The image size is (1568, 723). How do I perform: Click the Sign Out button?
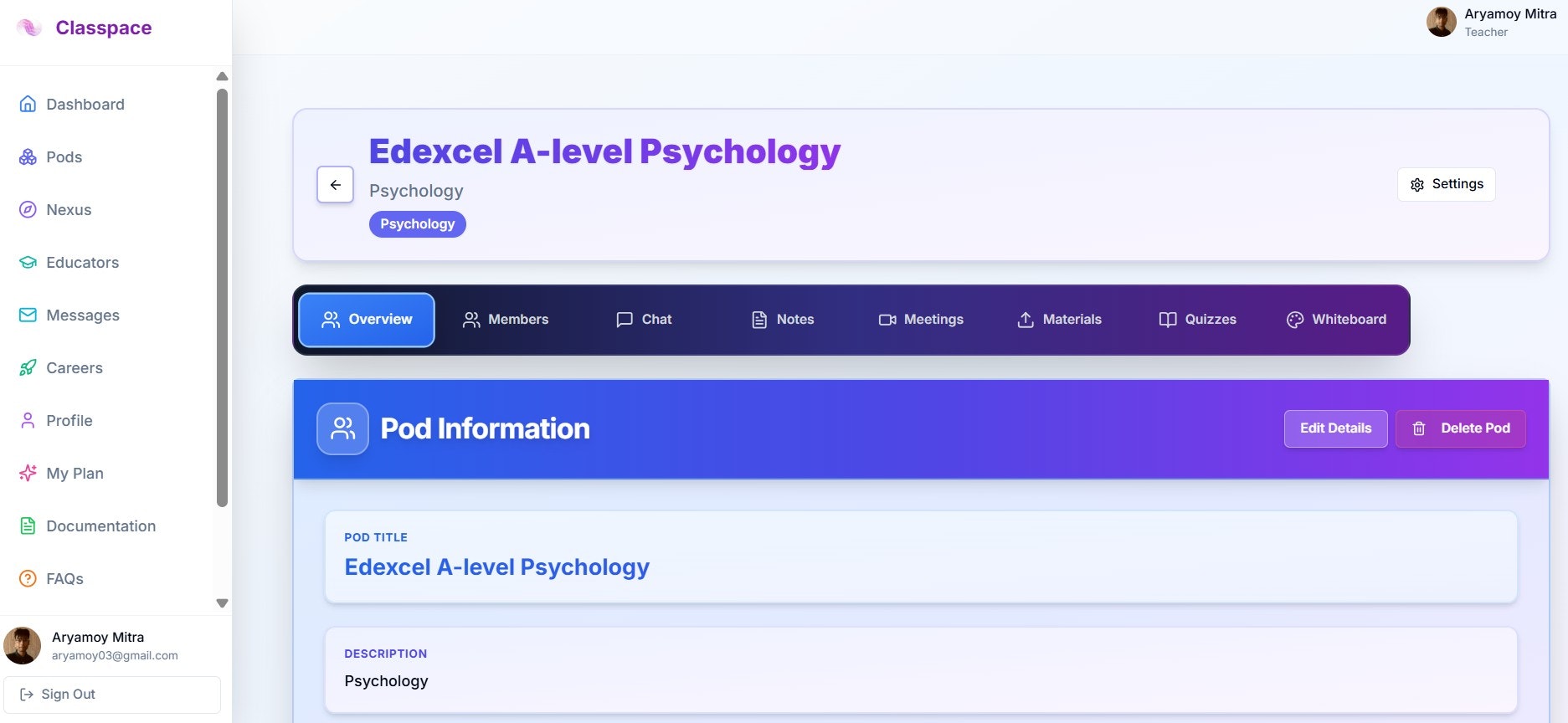pos(112,695)
